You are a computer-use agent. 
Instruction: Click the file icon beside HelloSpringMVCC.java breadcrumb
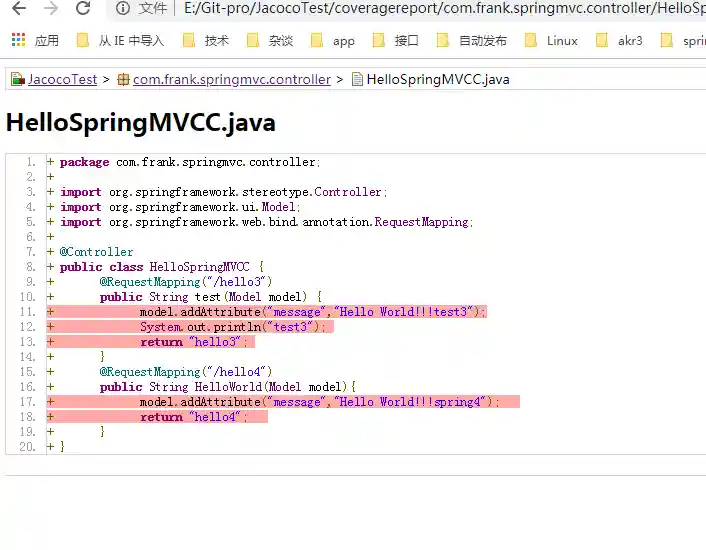357,79
